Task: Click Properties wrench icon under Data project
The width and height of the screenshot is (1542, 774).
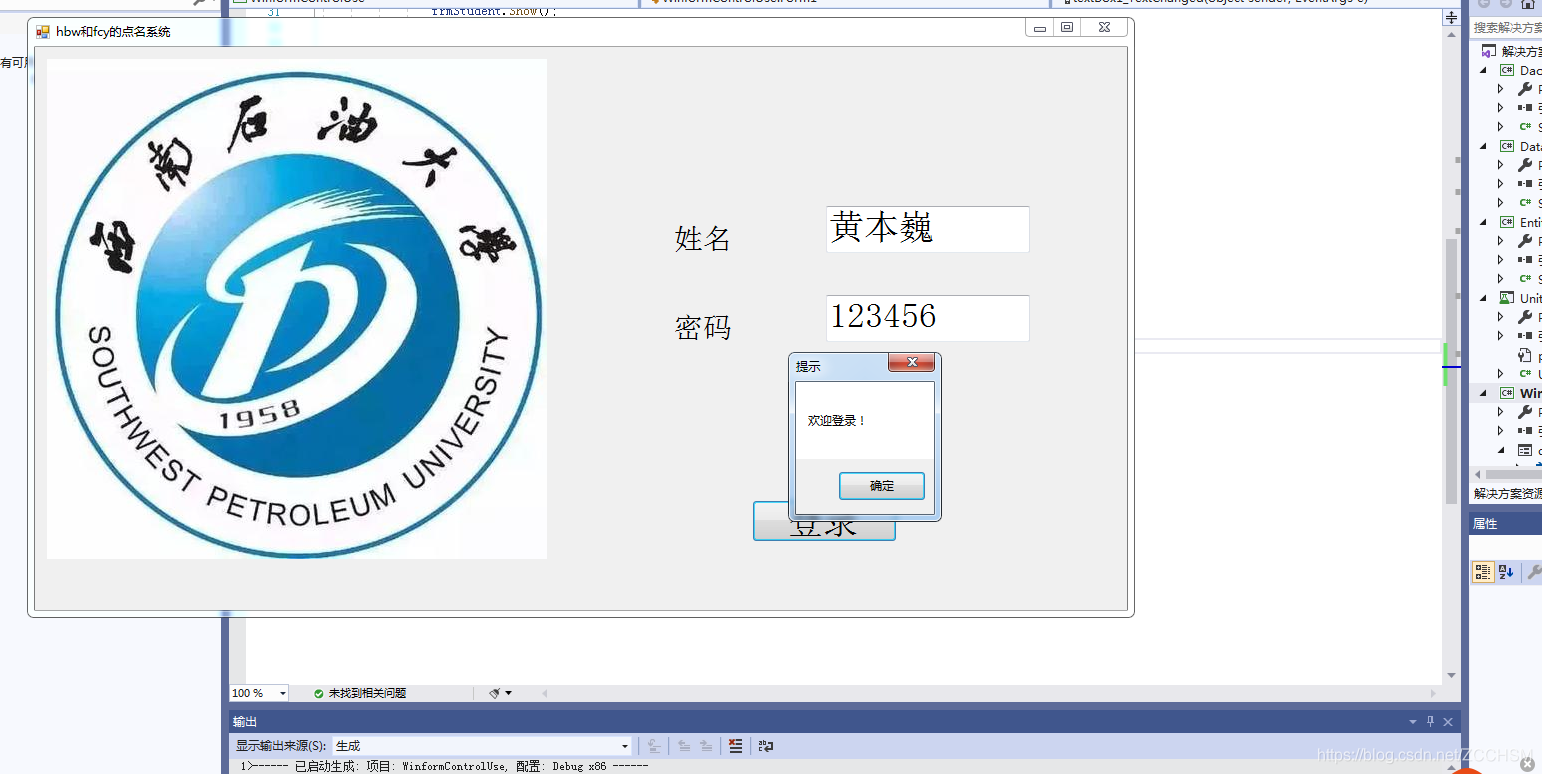Action: coord(1525,165)
